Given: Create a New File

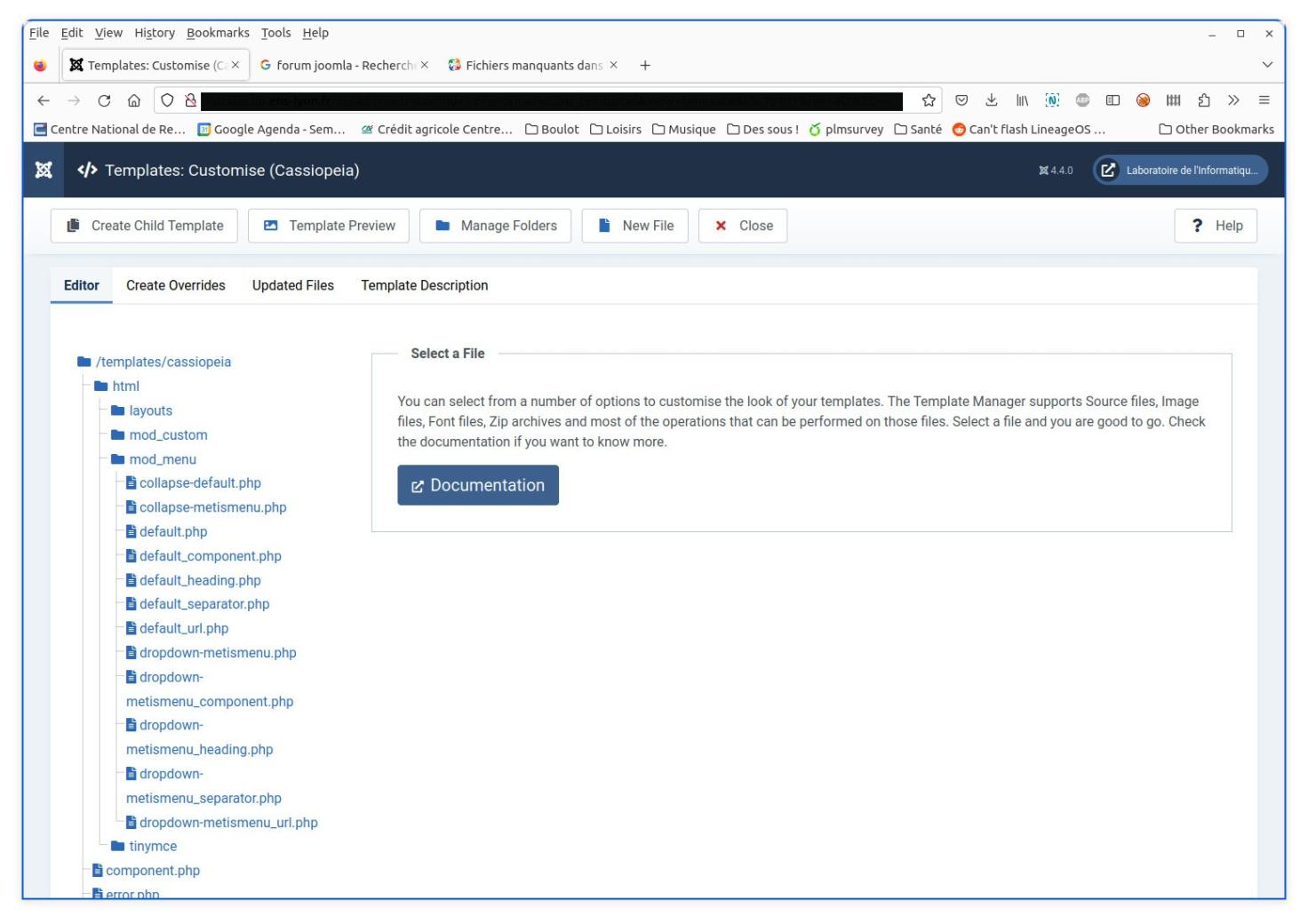Looking at the screenshot, I should coord(635,226).
